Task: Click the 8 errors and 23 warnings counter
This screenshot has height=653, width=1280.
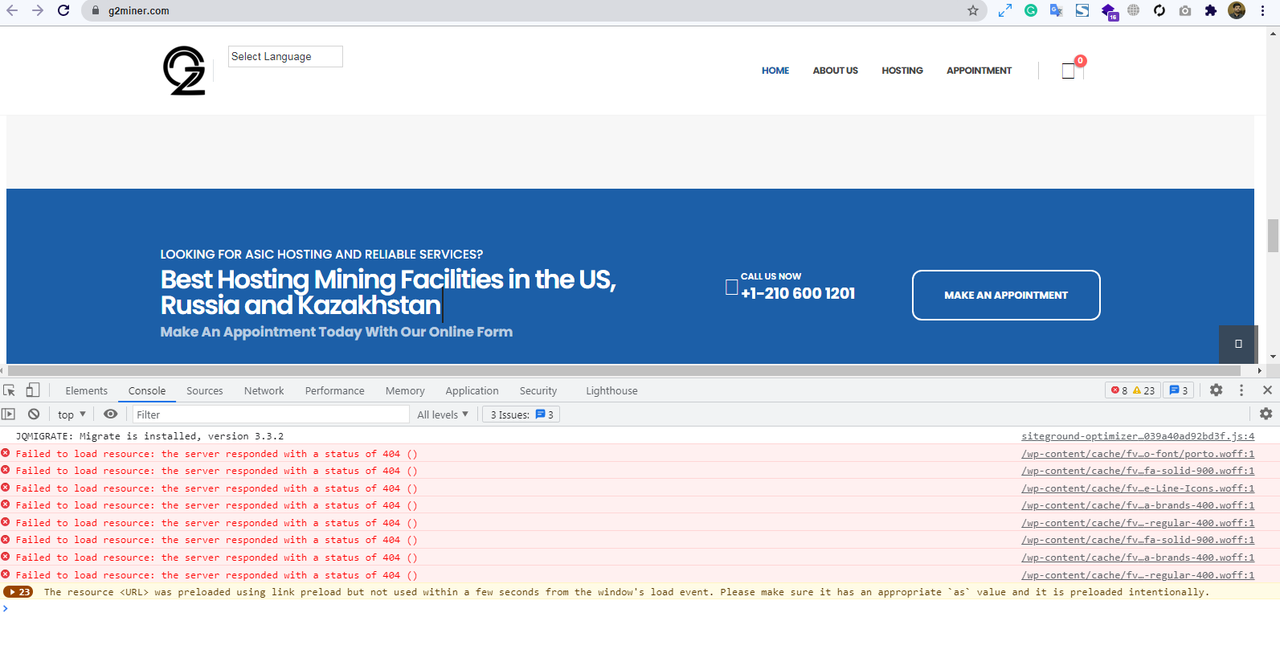Action: pyautogui.click(x=1133, y=390)
